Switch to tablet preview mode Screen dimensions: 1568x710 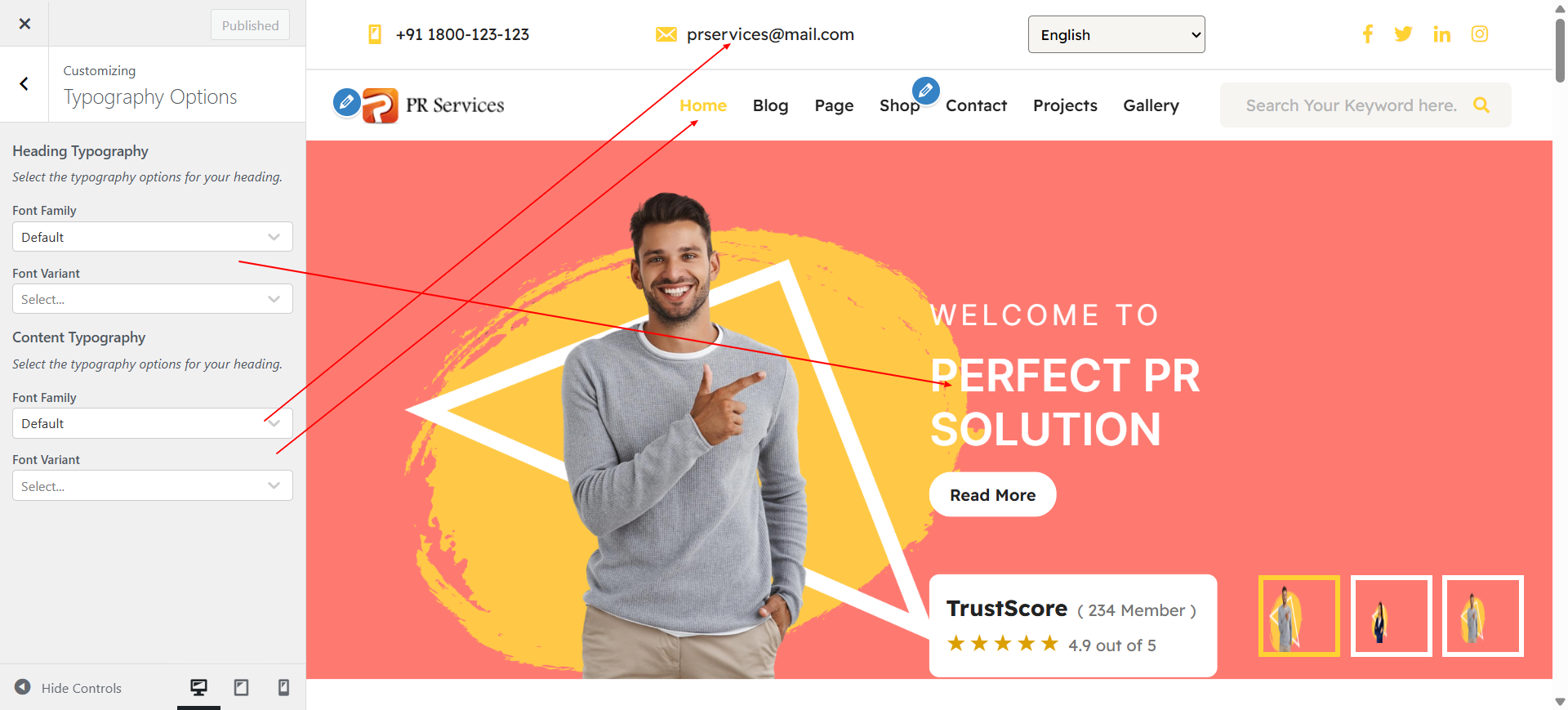241,687
